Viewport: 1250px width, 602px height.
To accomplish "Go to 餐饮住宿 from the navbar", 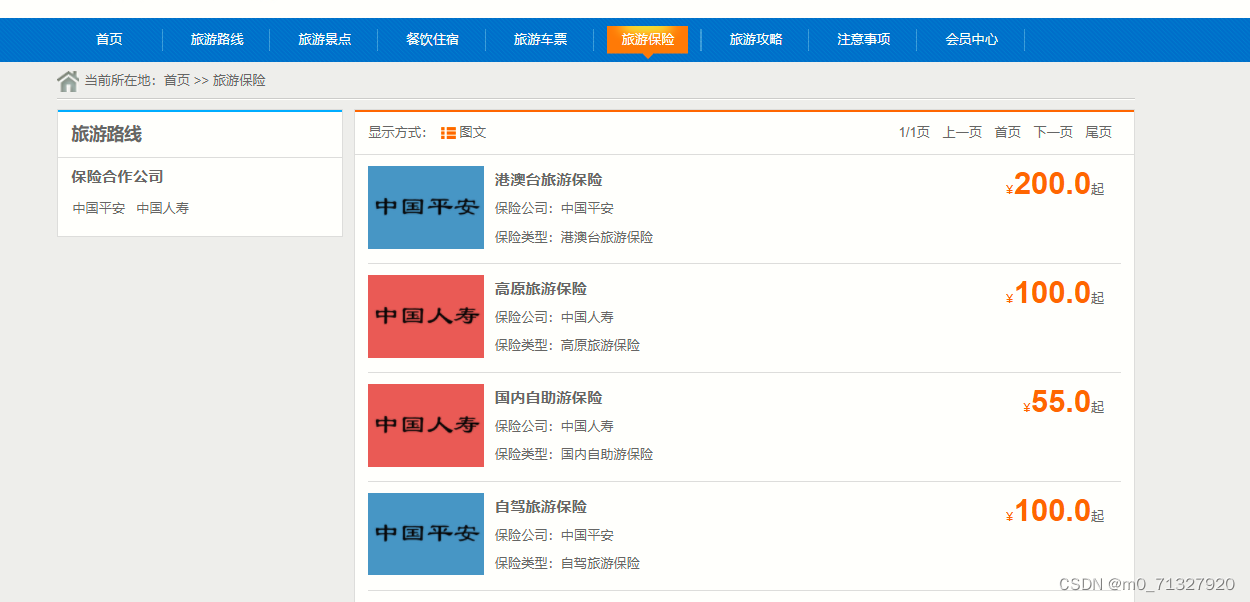I will (431, 40).
